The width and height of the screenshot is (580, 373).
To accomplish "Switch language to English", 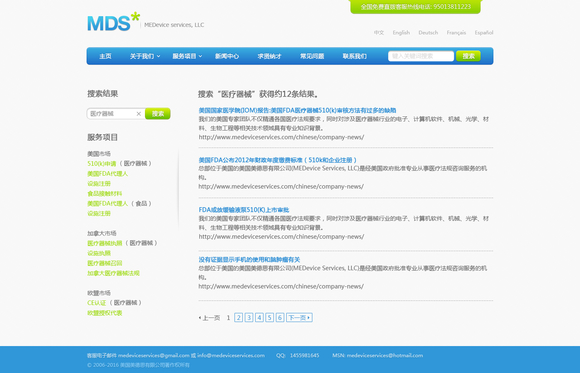I will point(401,33).
